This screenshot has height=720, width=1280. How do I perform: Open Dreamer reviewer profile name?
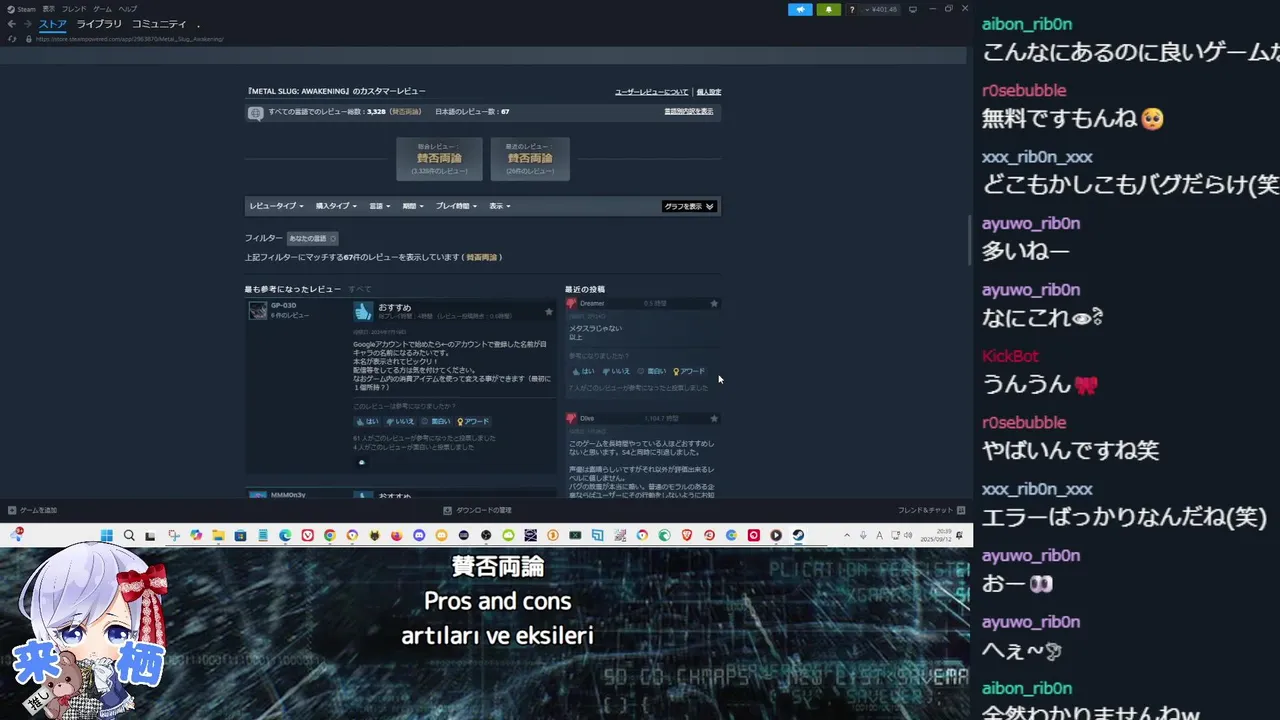592,303
